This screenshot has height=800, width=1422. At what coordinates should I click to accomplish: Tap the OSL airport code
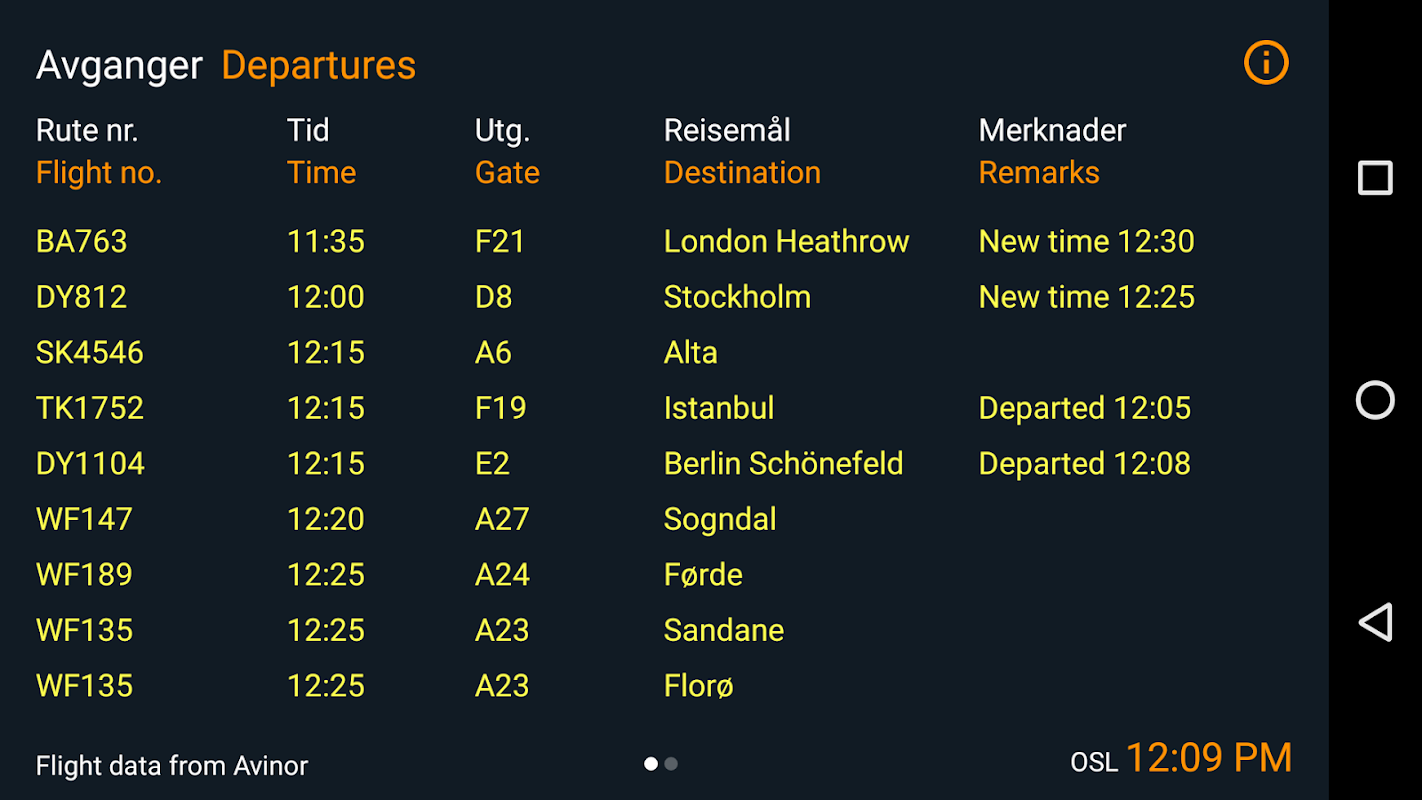point(1094,762)
